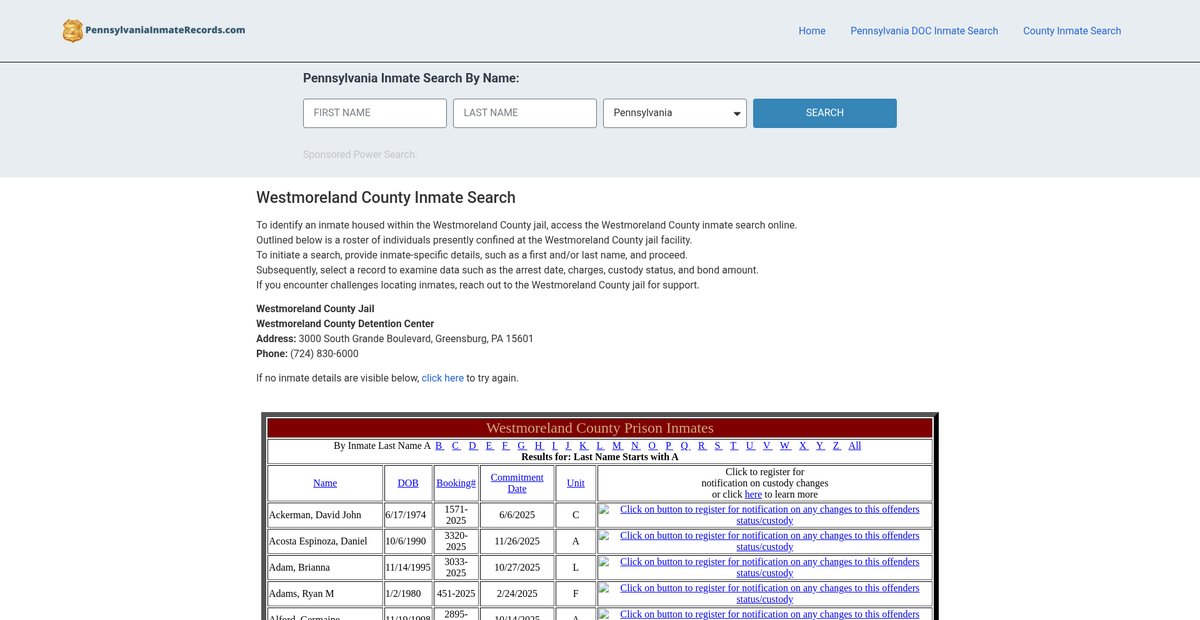Filter inmates by last name letter F
The width and height of the screenshot is (1200, 620).
tap(505, 446)
